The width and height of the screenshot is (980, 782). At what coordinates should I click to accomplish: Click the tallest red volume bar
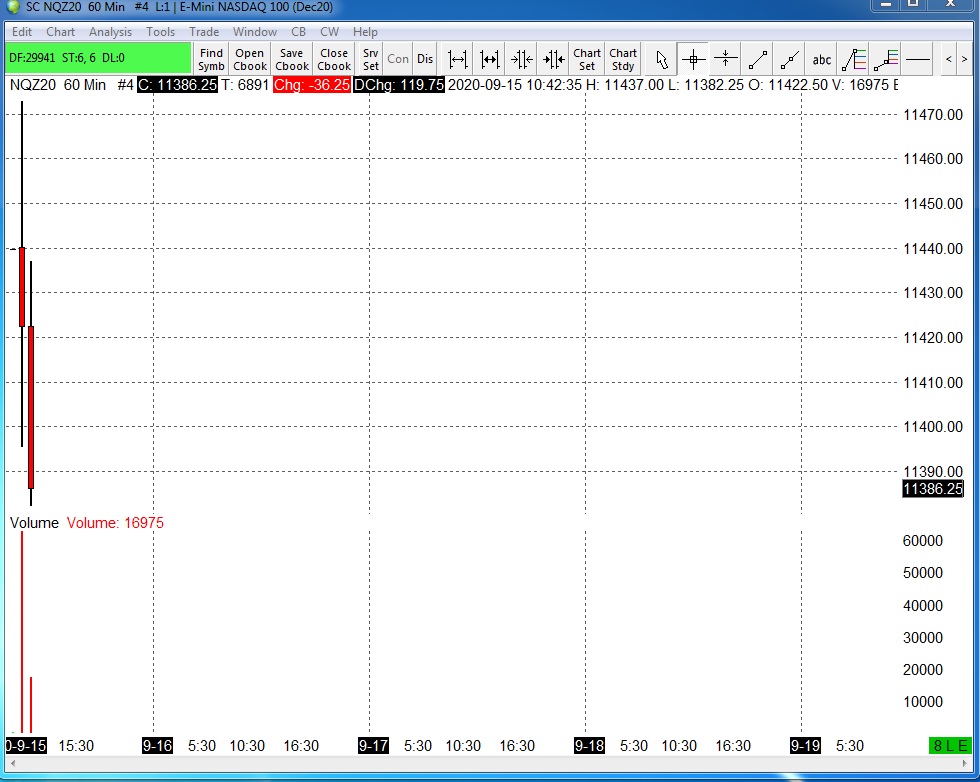click(22, 631)
